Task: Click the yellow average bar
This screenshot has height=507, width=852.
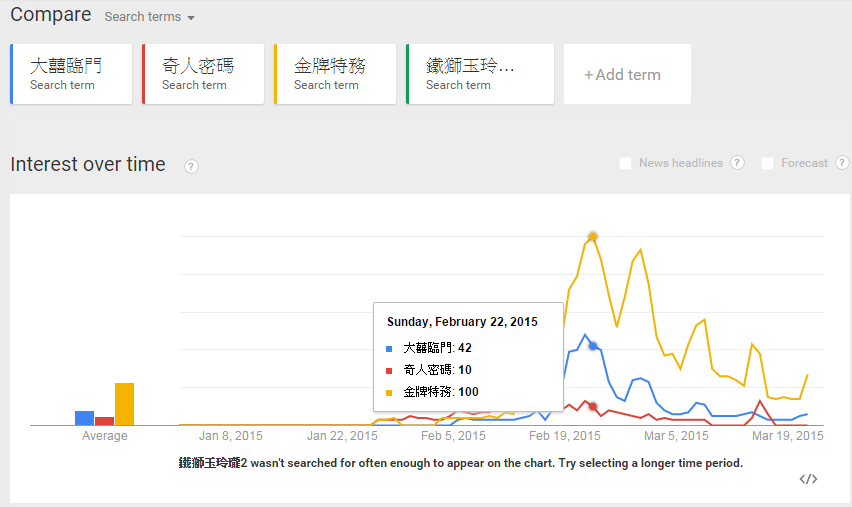Action: point(124,404)
